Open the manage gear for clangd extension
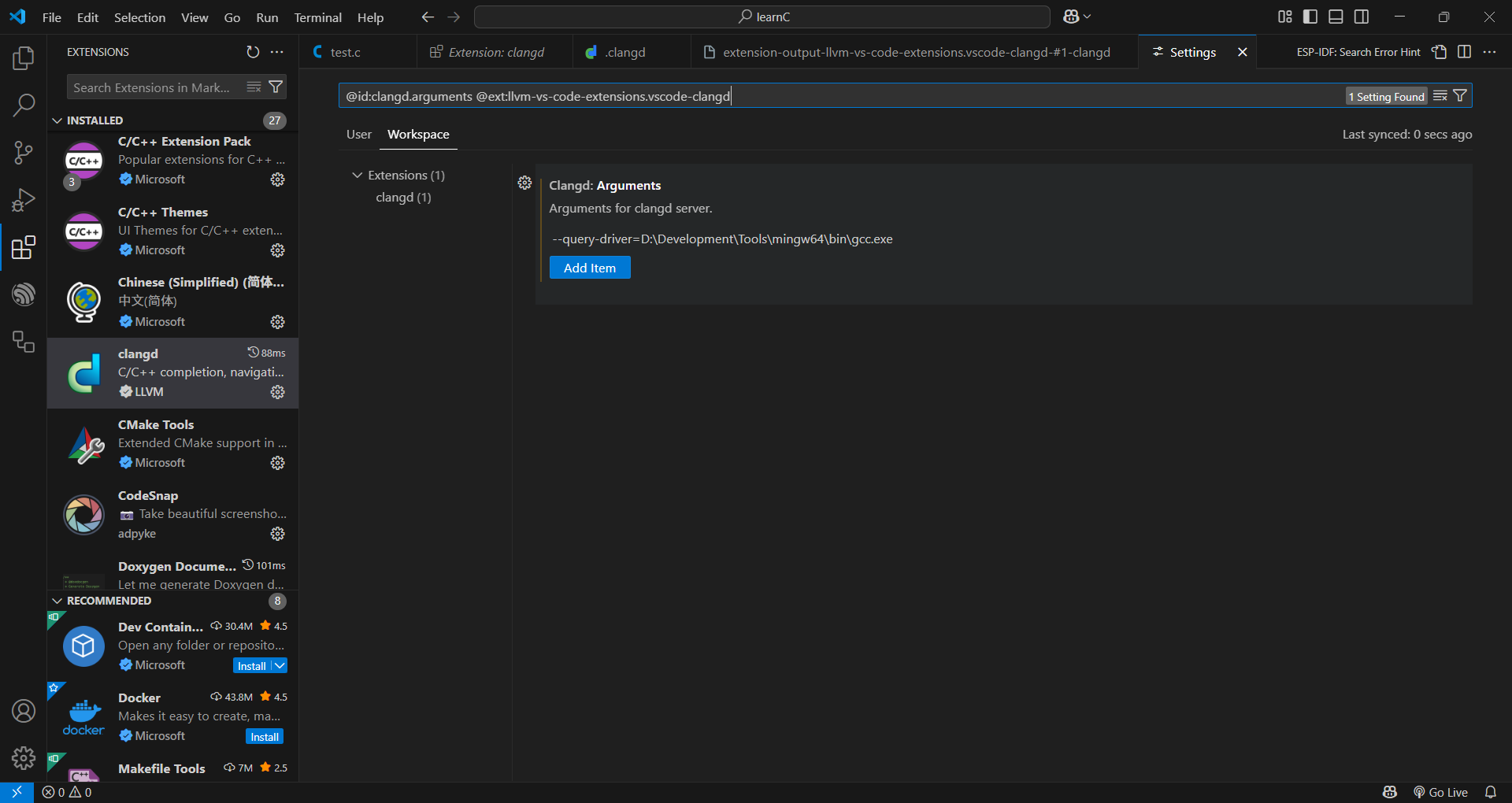The width and height of the screenshot is (1512, 803). 278,392
